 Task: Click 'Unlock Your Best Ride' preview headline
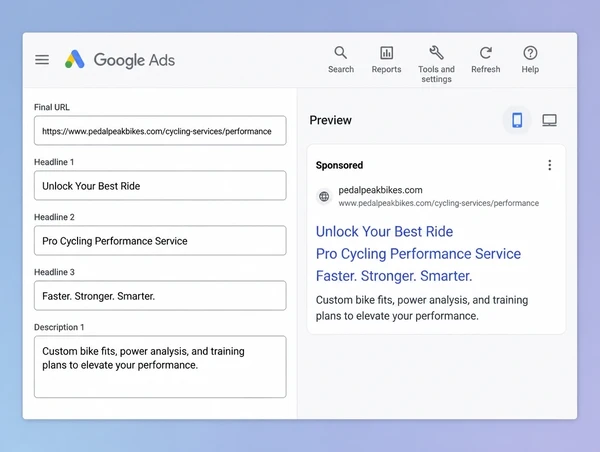(x=384, y=232)
